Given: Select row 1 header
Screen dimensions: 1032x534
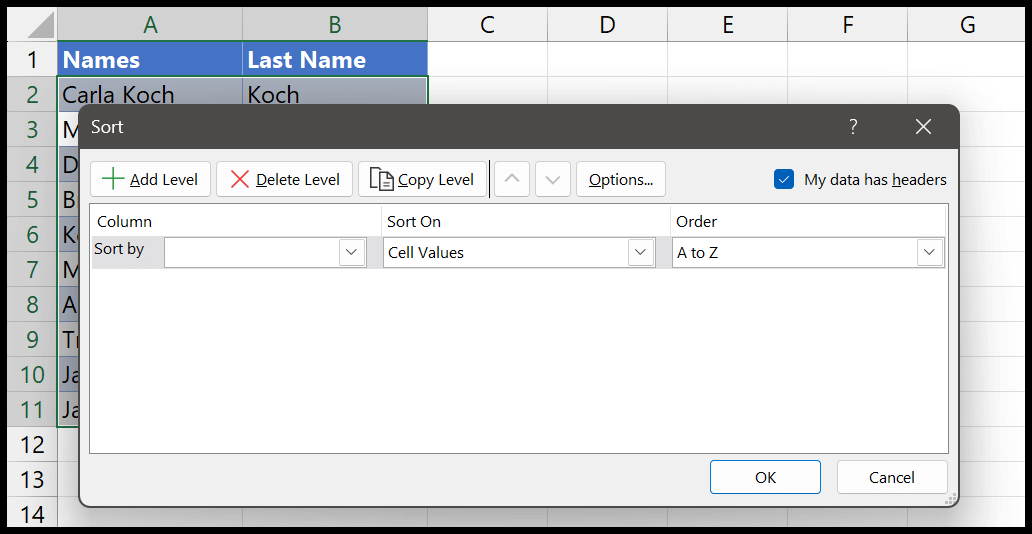Looking at the screenshot, I should click(32, 59).
